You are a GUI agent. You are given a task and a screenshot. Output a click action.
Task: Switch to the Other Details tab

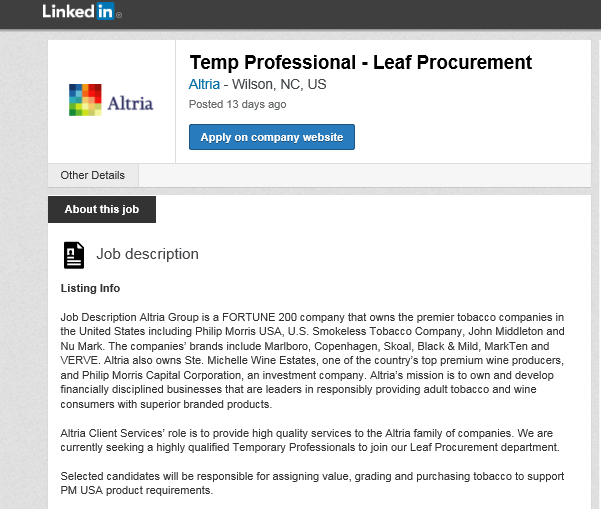click(93, 175)
